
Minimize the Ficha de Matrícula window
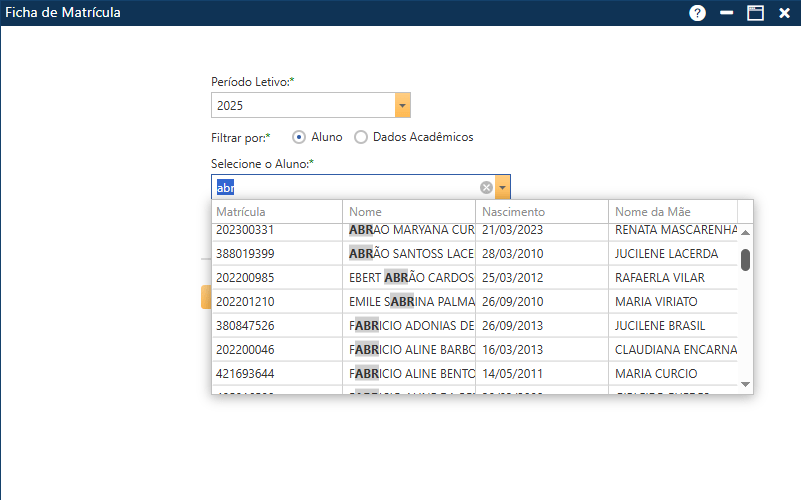(727, 13)
